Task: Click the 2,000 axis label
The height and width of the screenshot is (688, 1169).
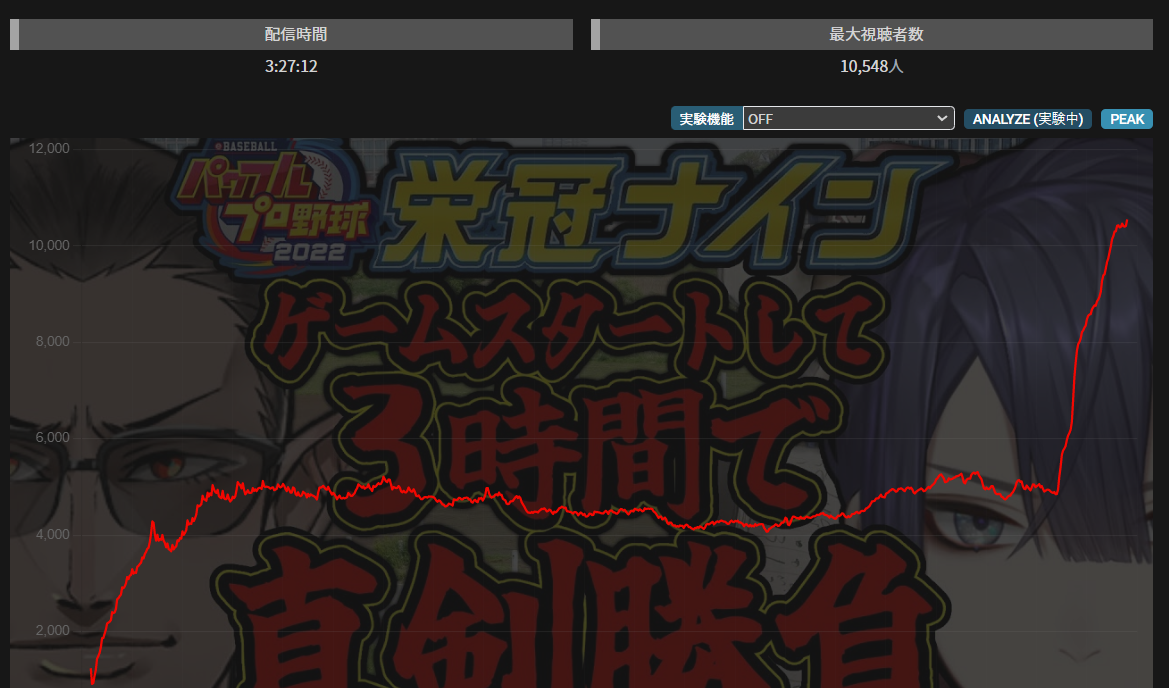Action: [52, 631]
